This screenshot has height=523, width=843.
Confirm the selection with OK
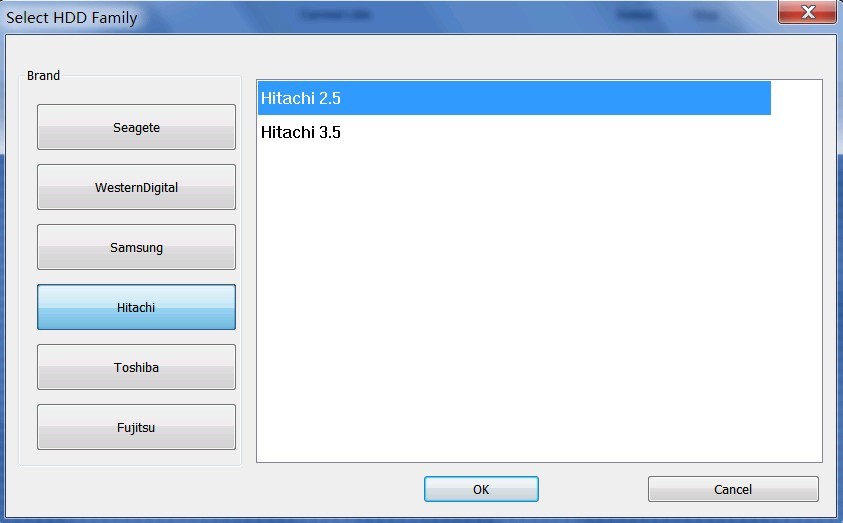(481, 489)
